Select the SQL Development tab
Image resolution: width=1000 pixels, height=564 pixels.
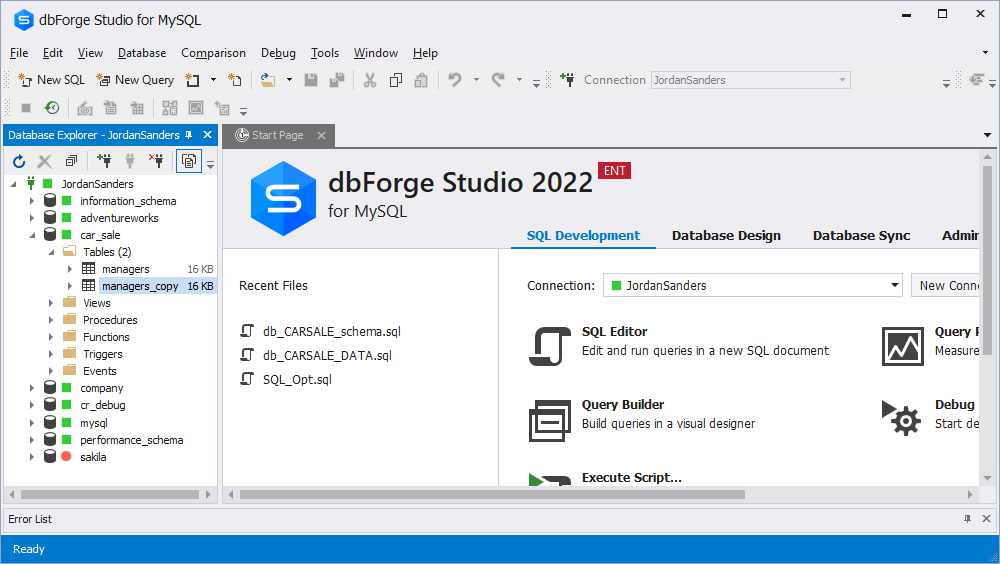(583, 235)
